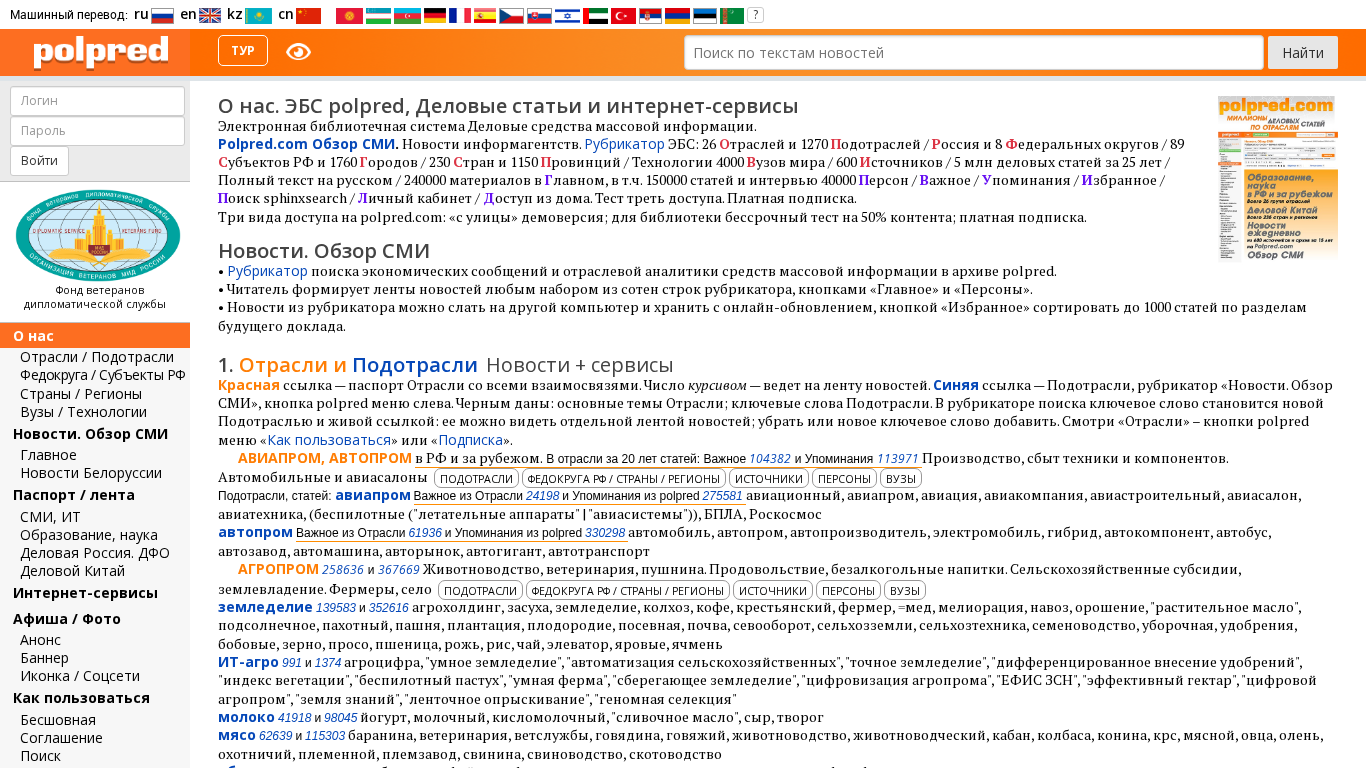Select Интернет-сервисы in the sidebar
Viewport: 1366px width, 768px height.
tap(85, 593)
